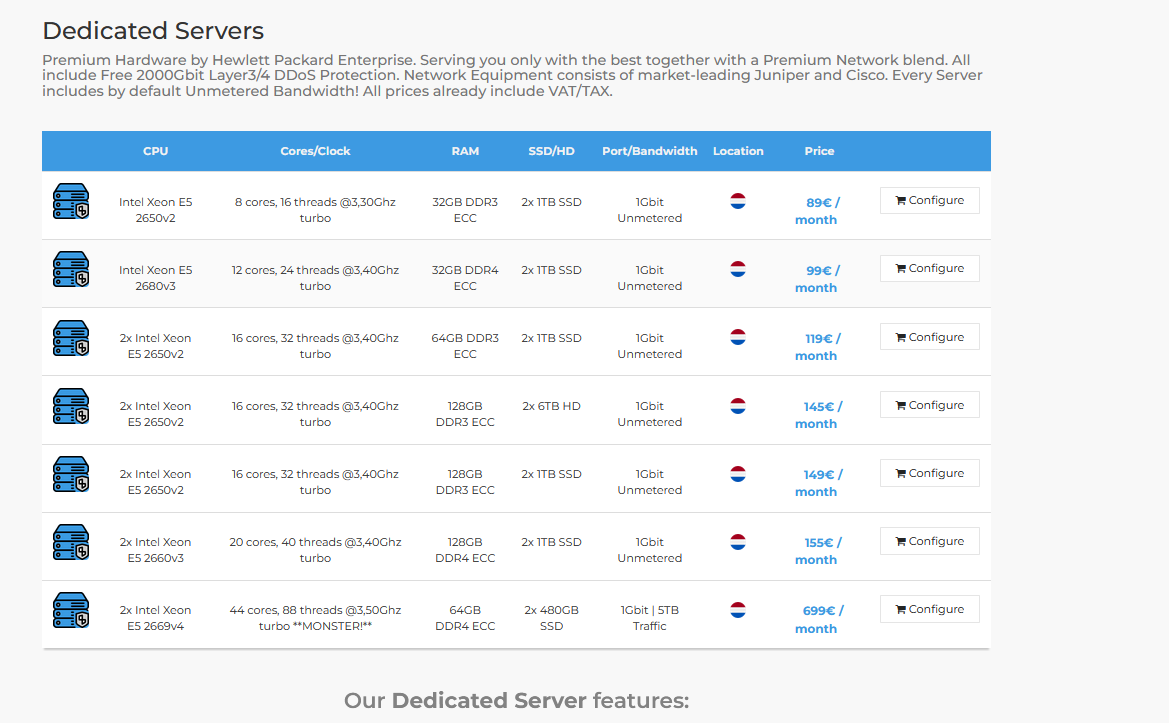Click '12 cores, 24 threads @3,40Ghz turbo' cell
Viewport: 1169px width, 723px height.
pos(315,278)
